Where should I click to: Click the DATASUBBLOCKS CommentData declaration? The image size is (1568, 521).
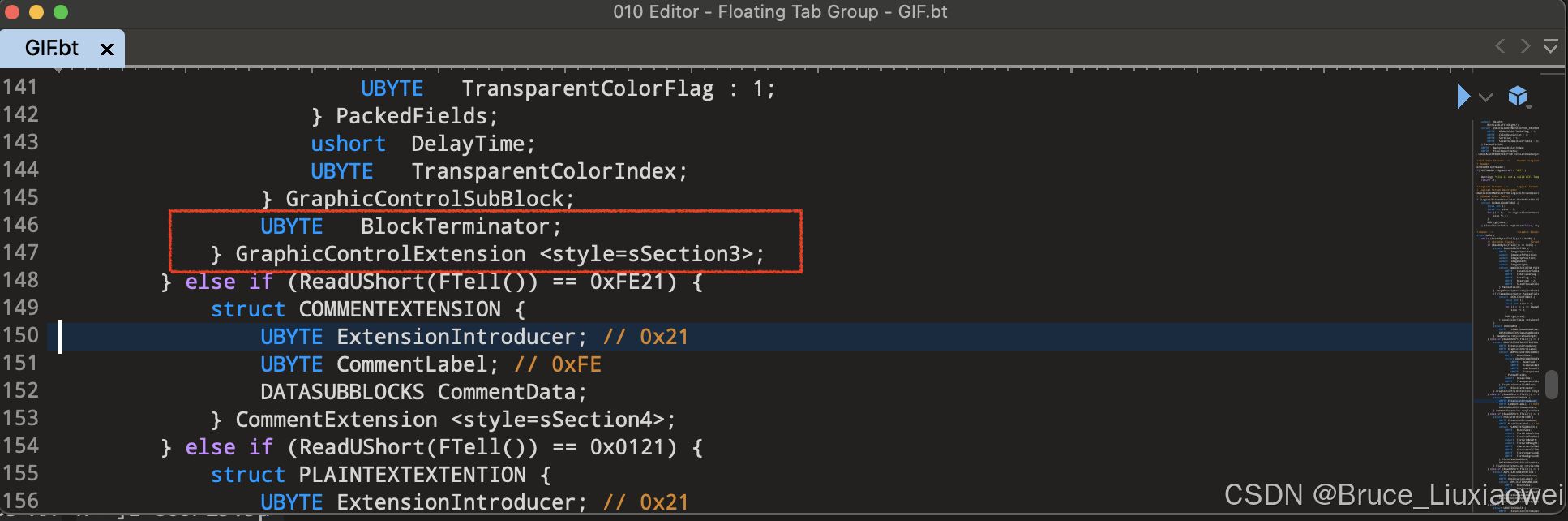423,391
